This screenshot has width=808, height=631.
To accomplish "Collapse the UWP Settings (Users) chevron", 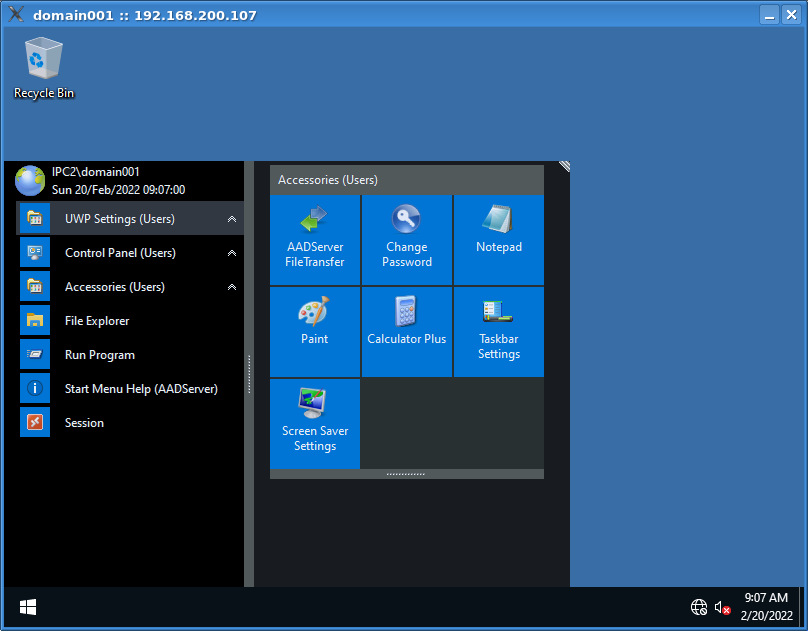I will 232,219.
